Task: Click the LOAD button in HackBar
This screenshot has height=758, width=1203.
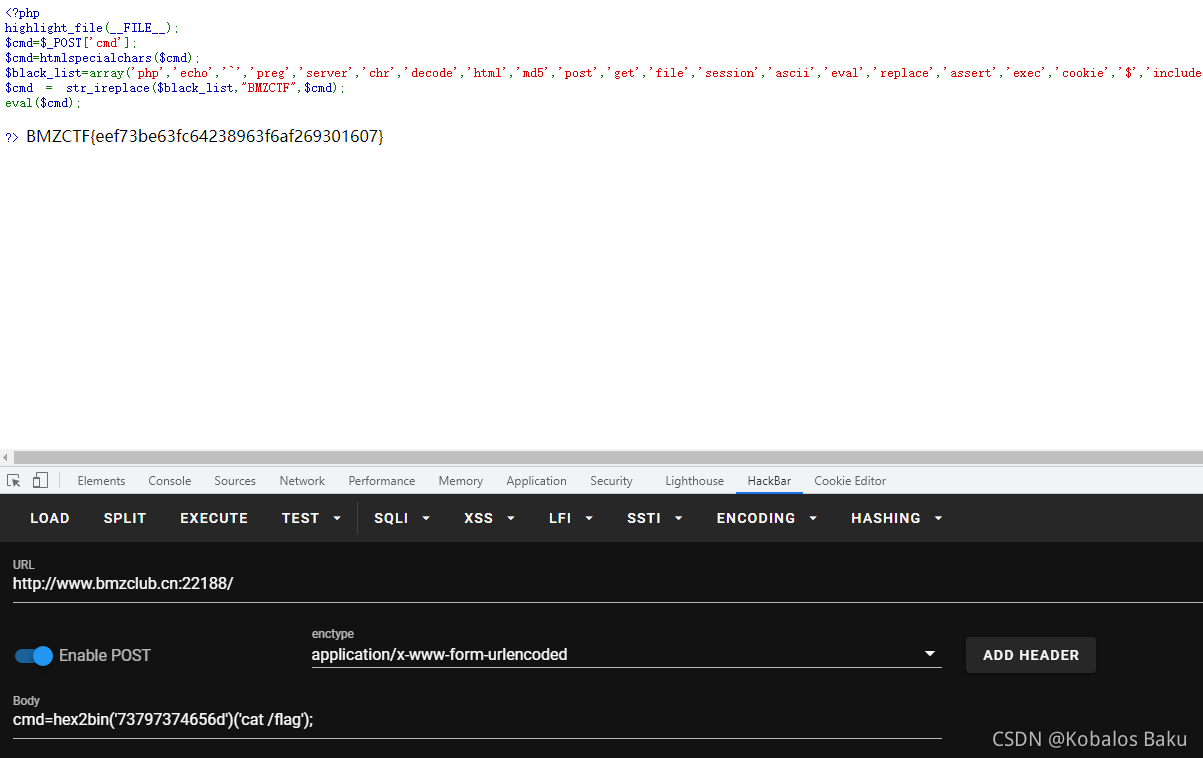Action: [50, 518]
